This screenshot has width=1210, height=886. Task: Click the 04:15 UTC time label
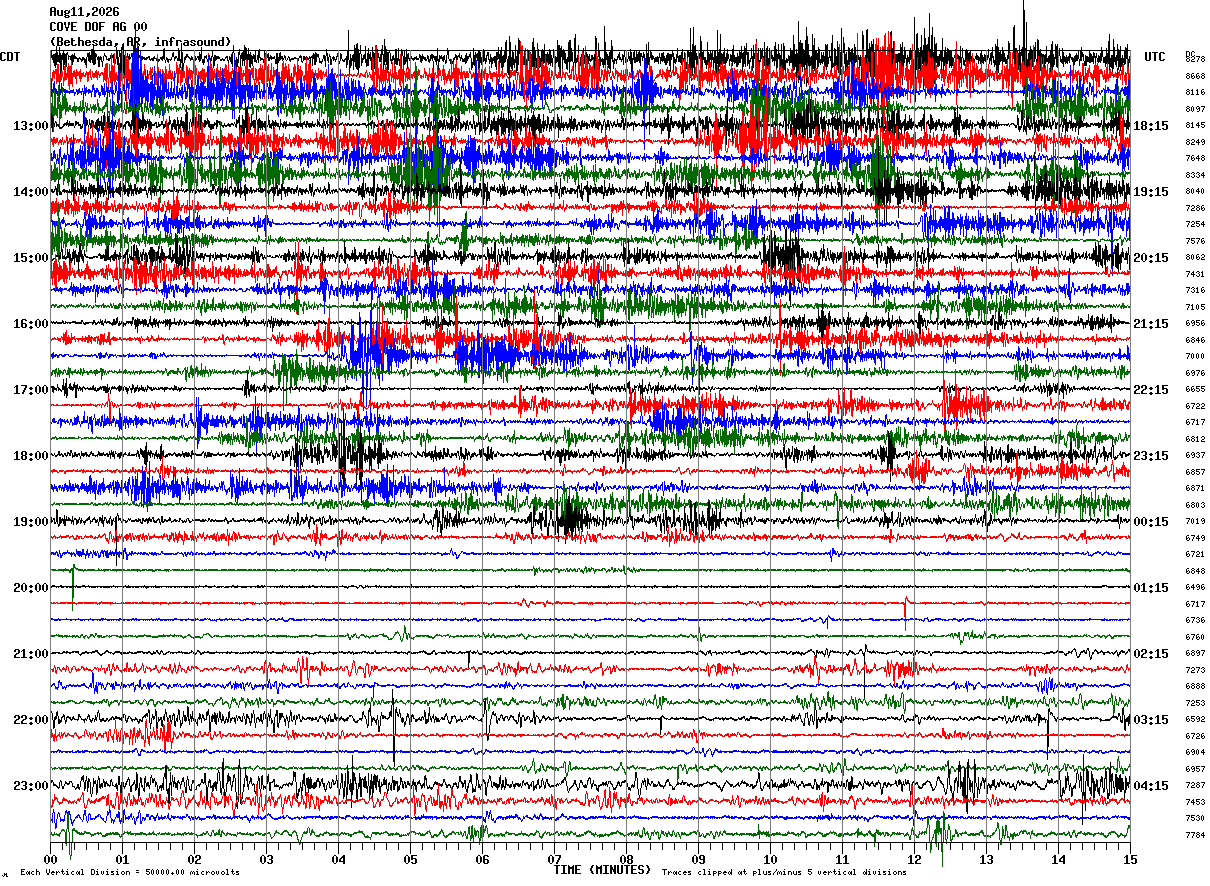point(1150,786)
